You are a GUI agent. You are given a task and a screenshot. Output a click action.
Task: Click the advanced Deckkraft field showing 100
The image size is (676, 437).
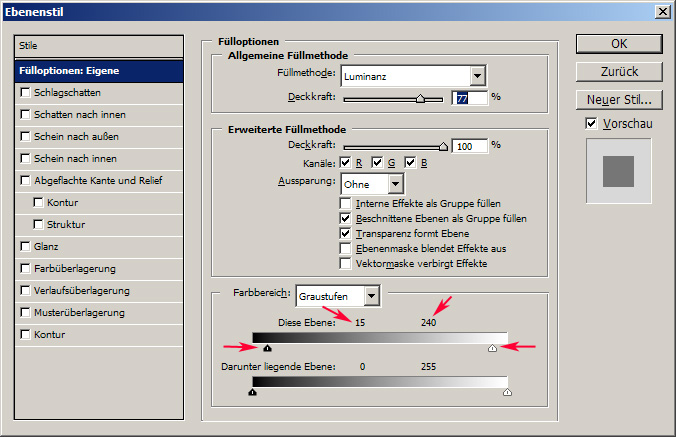click(x=469, y=146)
